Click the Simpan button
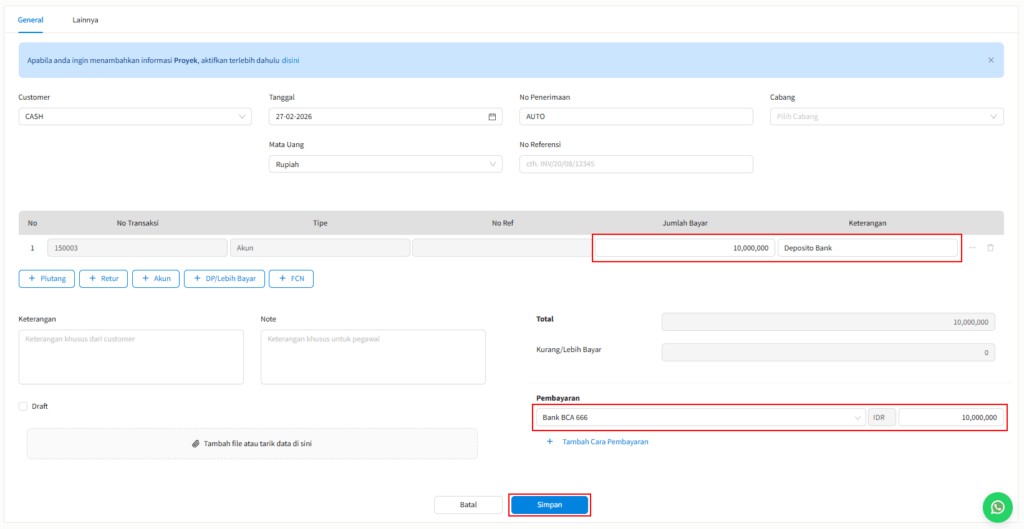This screenshot has height=529, width=1024. 550,505
